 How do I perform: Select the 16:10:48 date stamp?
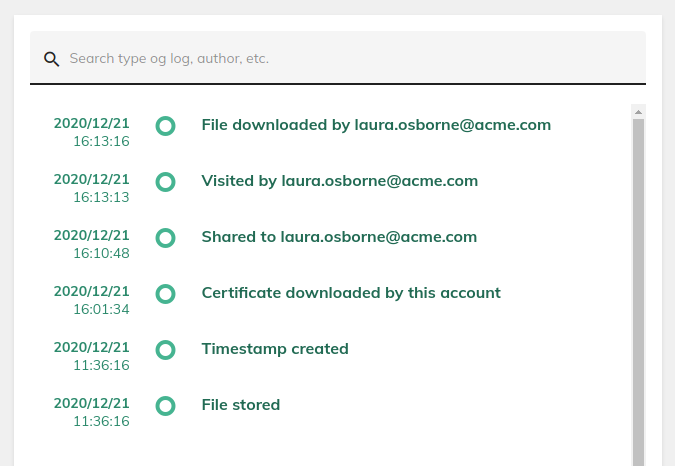[91, 244]
